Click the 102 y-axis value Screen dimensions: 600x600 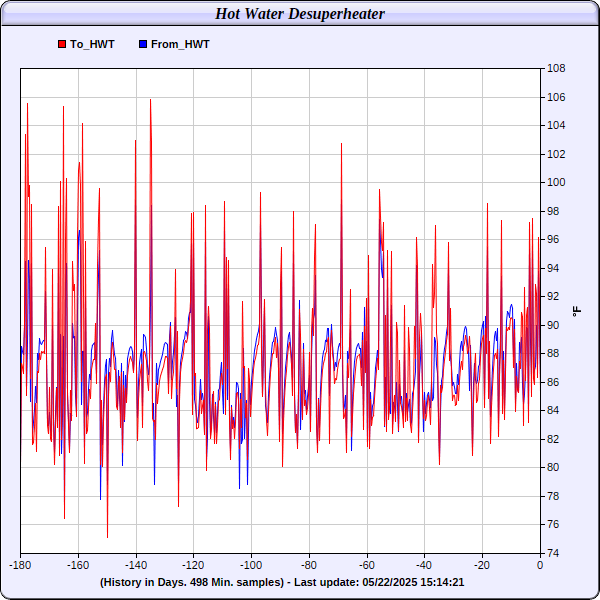pos(556,154)
